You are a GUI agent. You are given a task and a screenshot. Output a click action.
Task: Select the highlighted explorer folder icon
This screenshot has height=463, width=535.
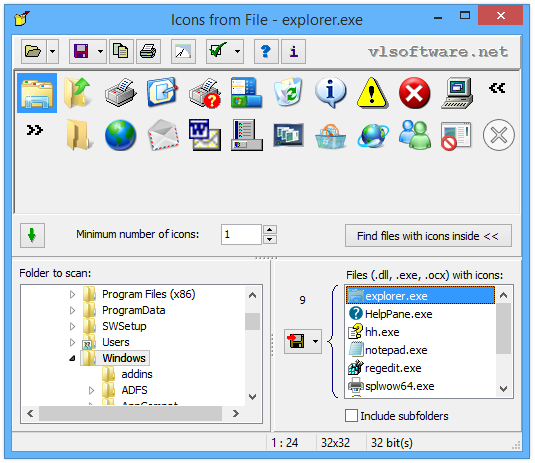click(x=37, y=93)
